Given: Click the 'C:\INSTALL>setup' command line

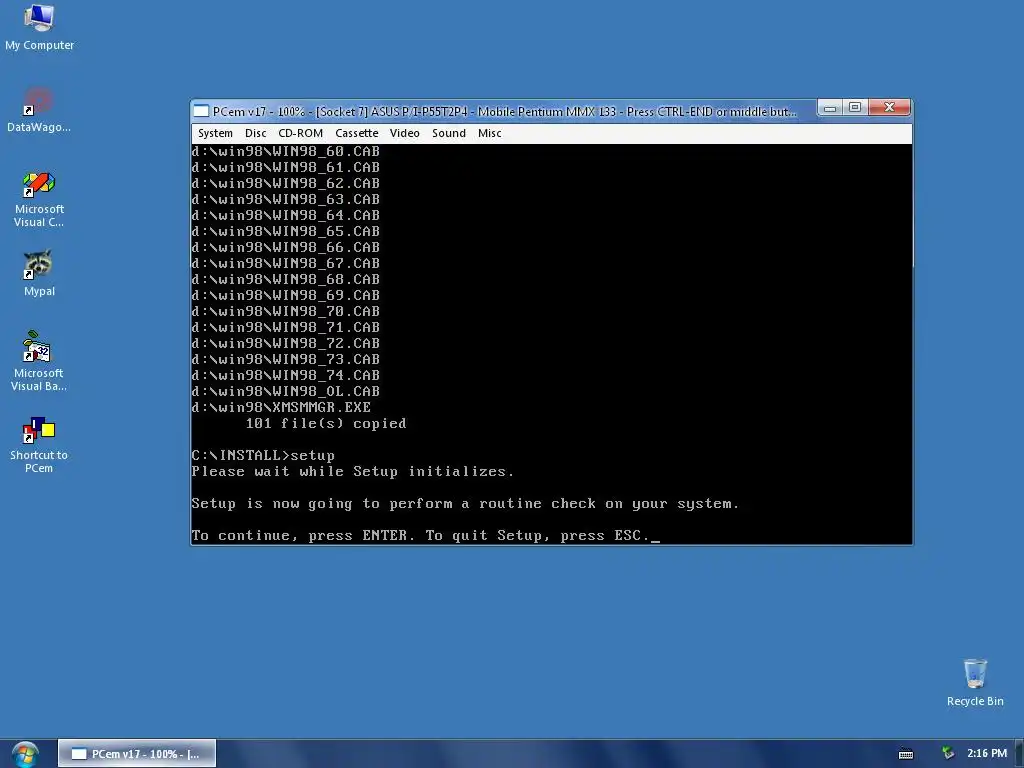Looking at the screenshot, I should (x=263, y=455).
